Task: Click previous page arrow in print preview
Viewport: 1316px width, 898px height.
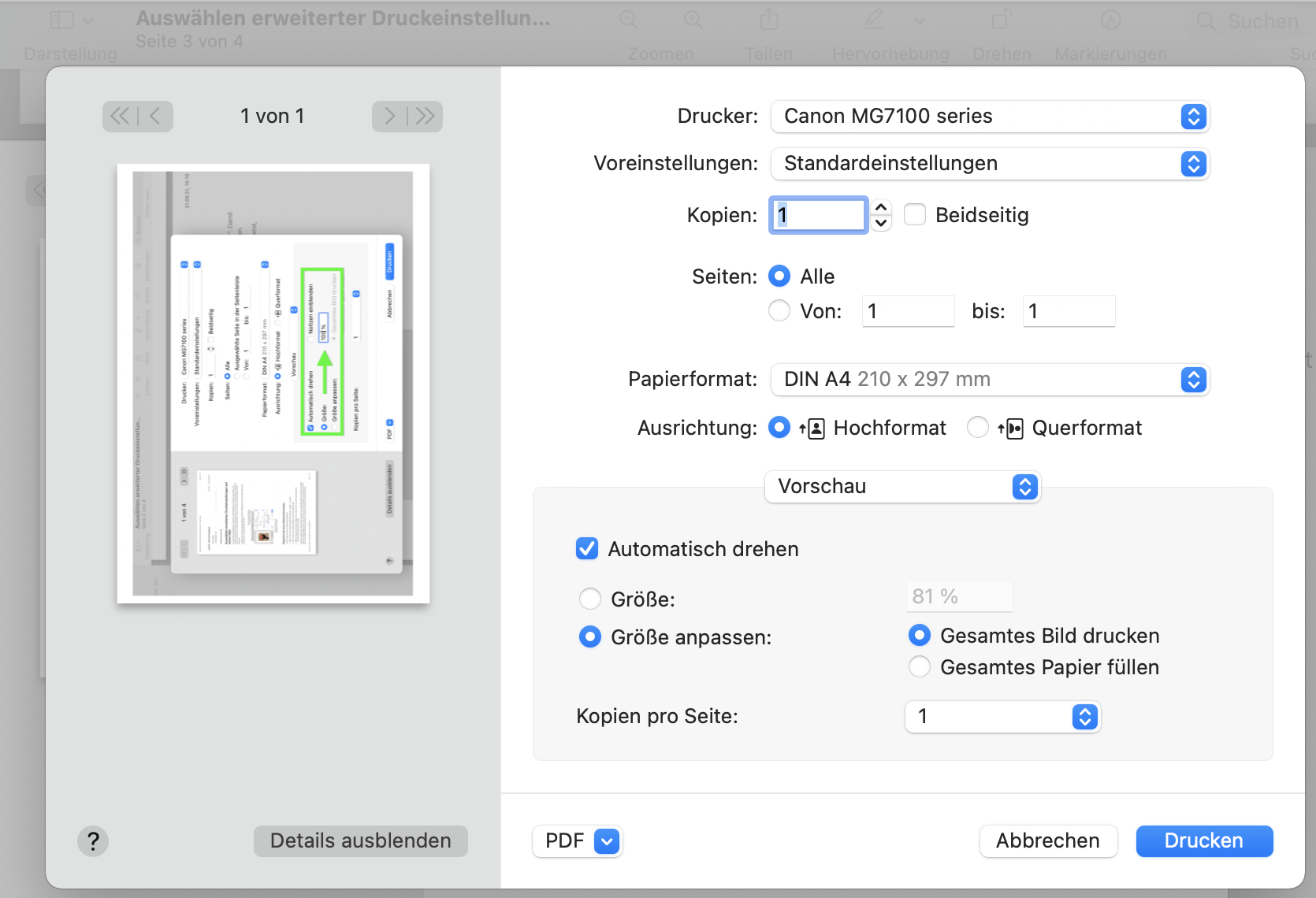Action: coord(155,117)
